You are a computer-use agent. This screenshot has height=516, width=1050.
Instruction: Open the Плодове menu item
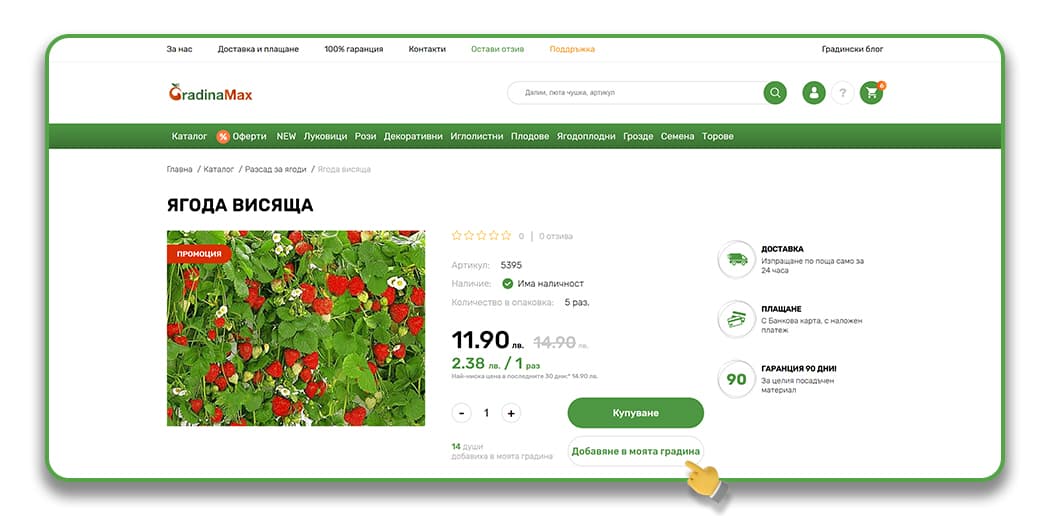(530, 137)
